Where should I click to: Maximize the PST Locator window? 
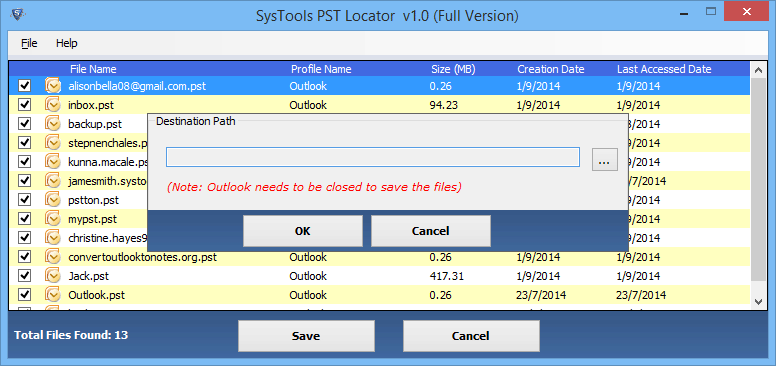(711, 11)
